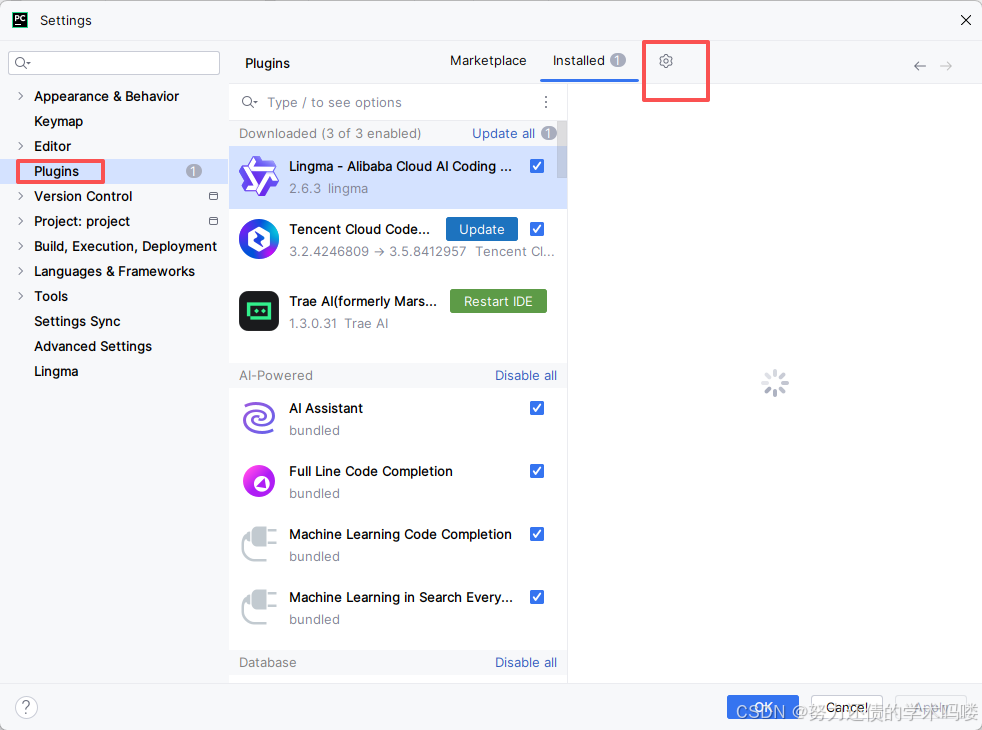Select the Full Line Code Completion name
982x730 pixels.
(x=371, y=471)
